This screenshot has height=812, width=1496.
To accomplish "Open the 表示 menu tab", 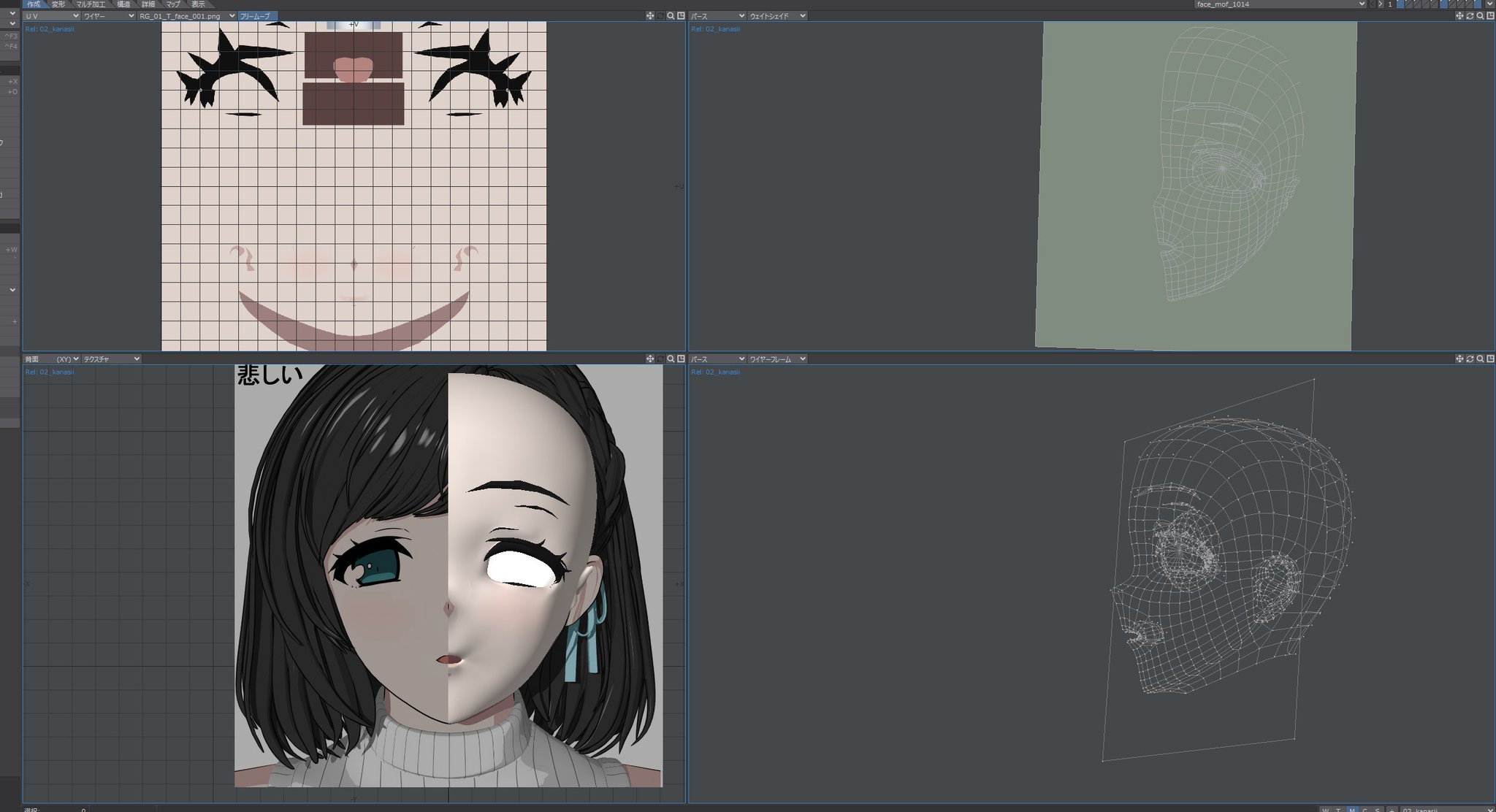I will click(197, 4).
